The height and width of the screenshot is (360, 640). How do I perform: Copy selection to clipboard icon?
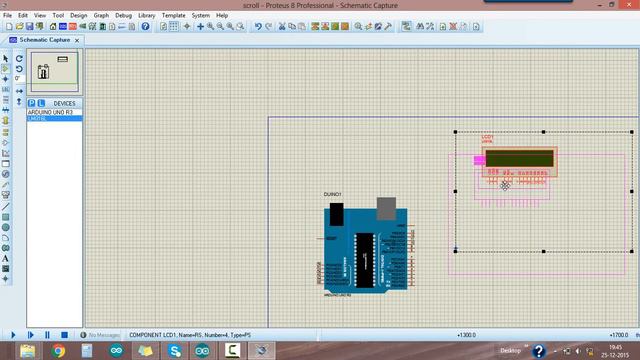pos(292,27)
